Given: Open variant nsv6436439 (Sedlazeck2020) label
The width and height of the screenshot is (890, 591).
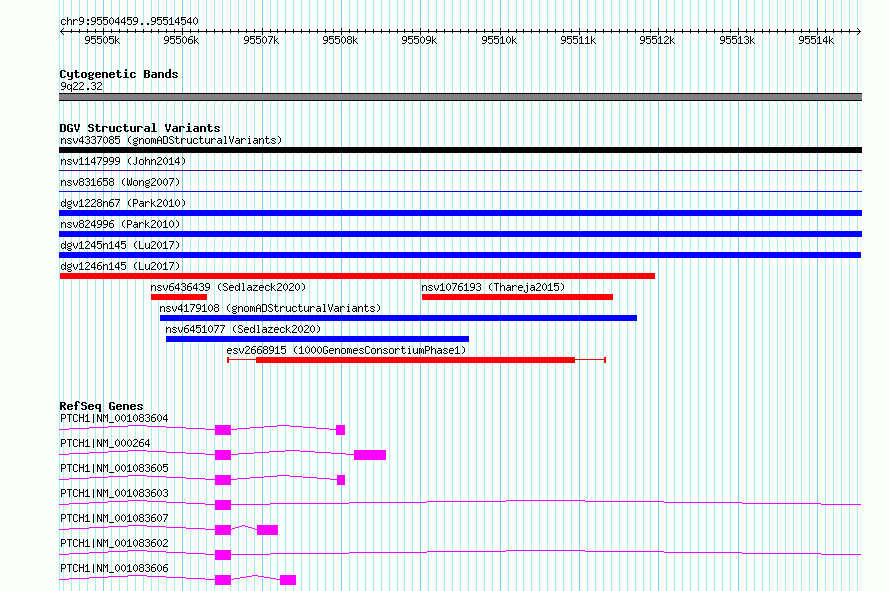Looking at the screenshot, I should pos(228,287).
